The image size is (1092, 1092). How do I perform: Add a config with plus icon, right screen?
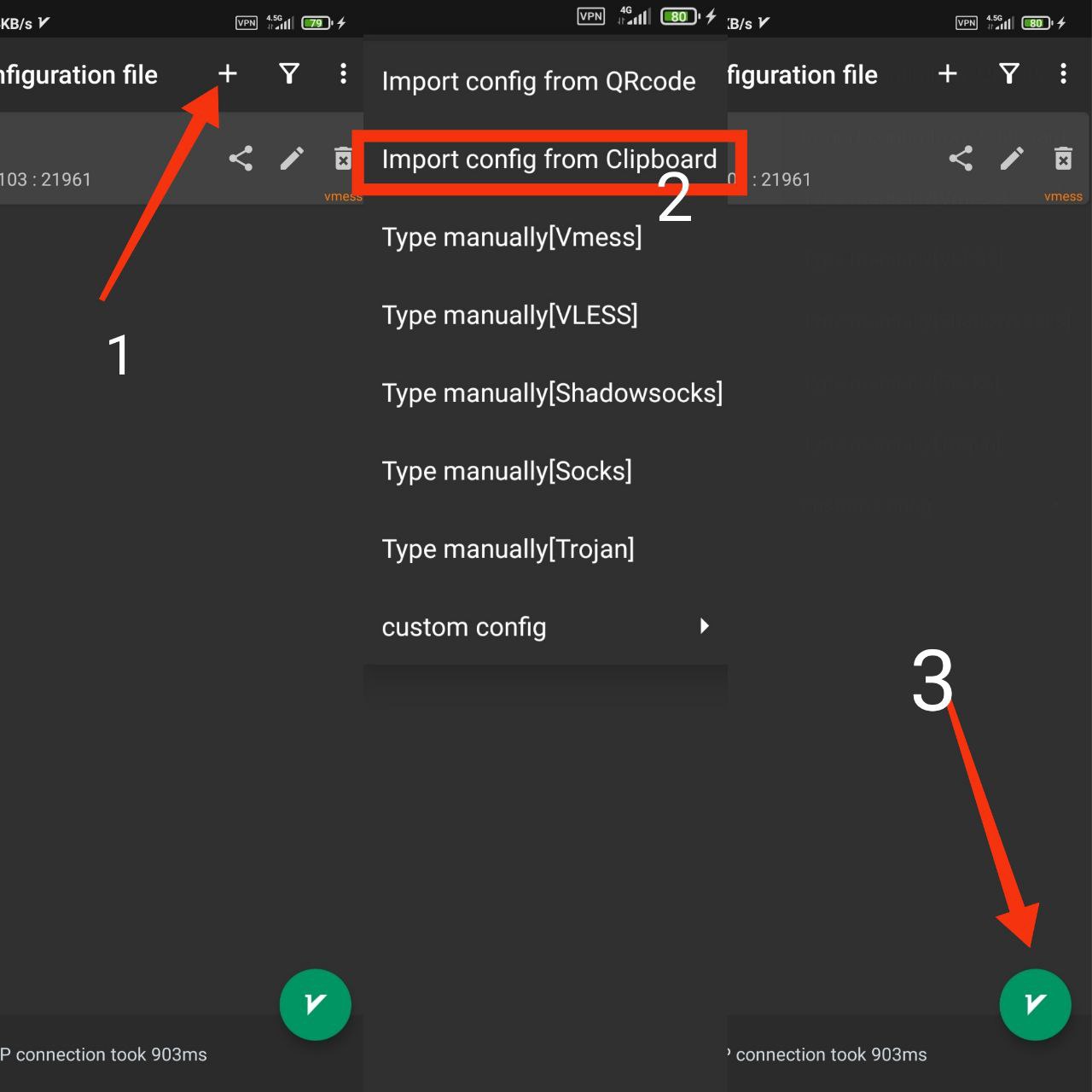pos(948,74)
